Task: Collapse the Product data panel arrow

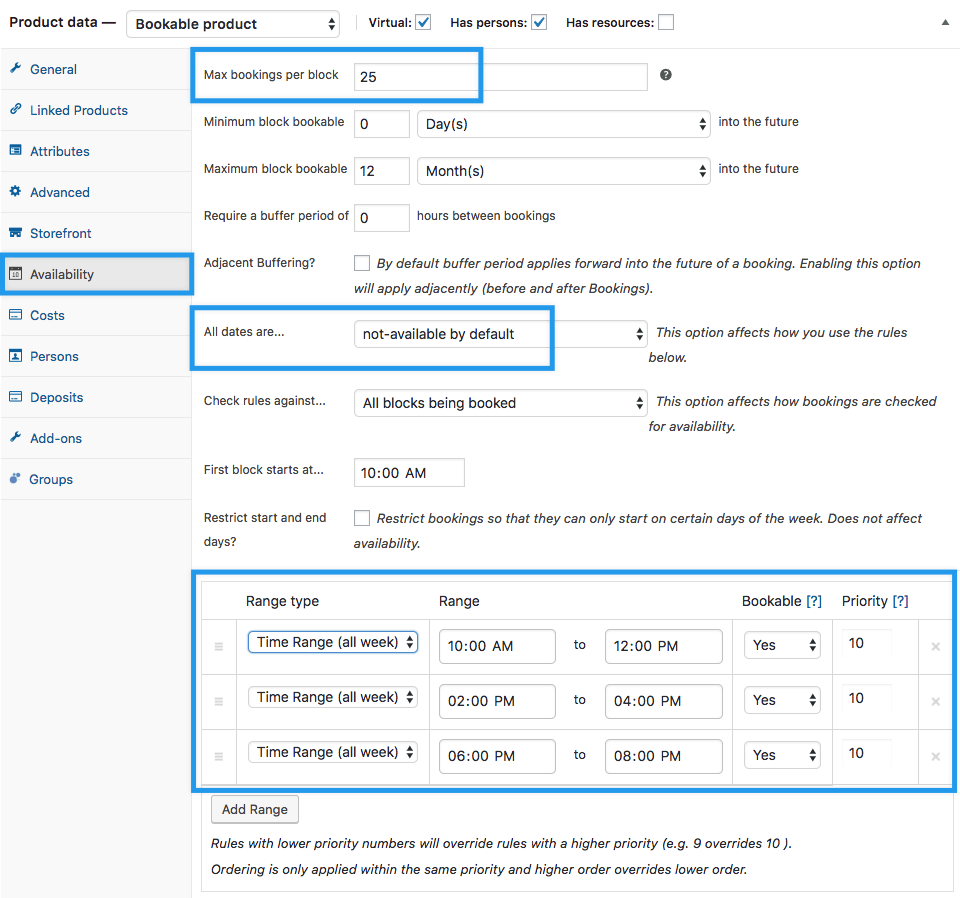Action: point(945,22)
